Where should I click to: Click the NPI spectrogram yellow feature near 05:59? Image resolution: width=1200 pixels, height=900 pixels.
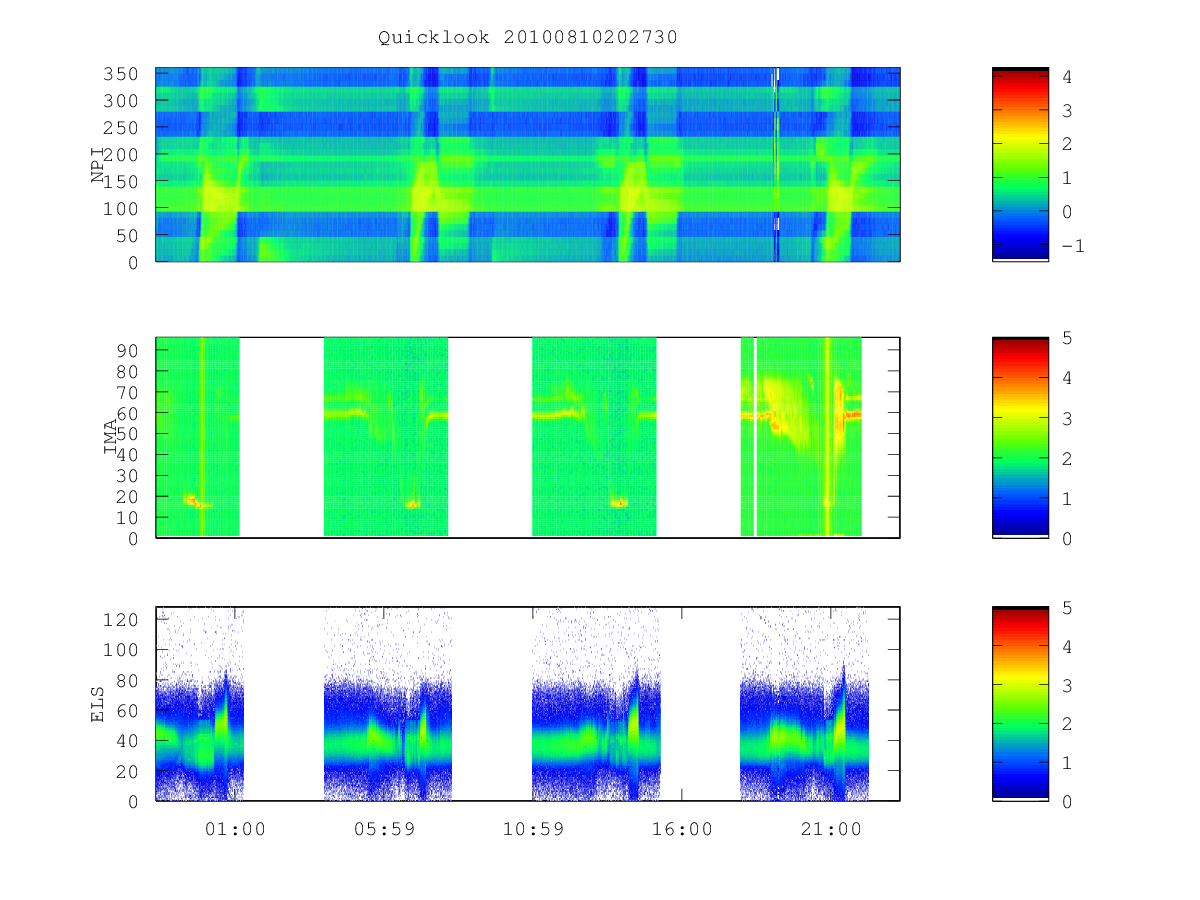[x=425, y=188]
